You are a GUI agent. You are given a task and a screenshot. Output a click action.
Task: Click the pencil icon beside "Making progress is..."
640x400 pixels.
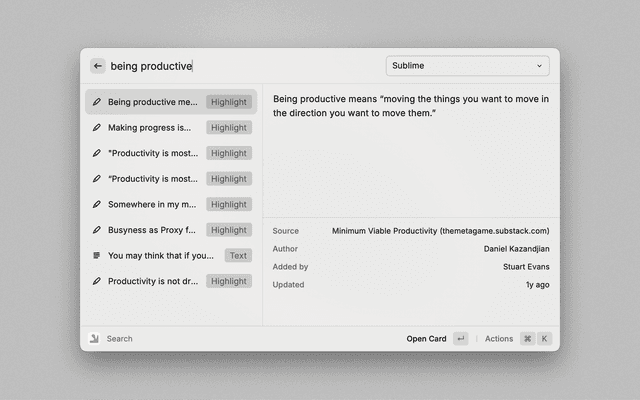pos(96,128)
